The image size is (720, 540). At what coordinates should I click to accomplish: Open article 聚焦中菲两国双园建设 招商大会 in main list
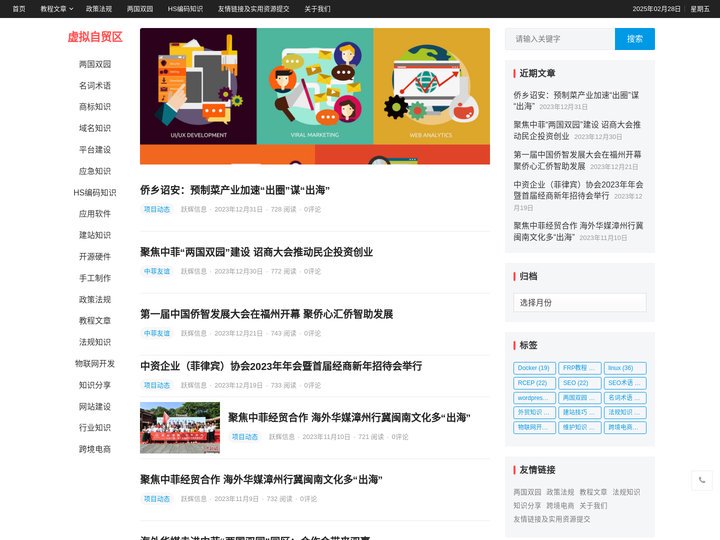point(256,252)
